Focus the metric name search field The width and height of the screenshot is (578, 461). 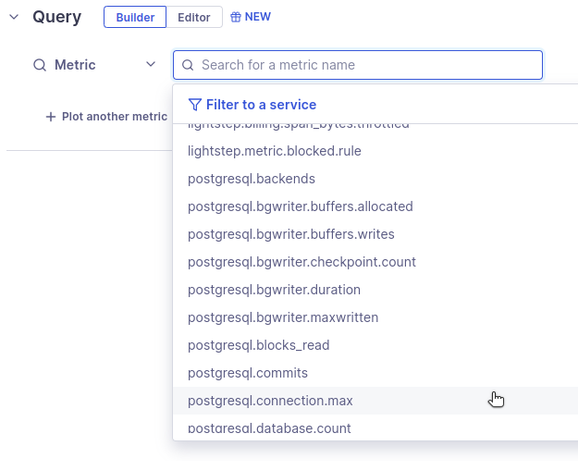coord(358,65)
